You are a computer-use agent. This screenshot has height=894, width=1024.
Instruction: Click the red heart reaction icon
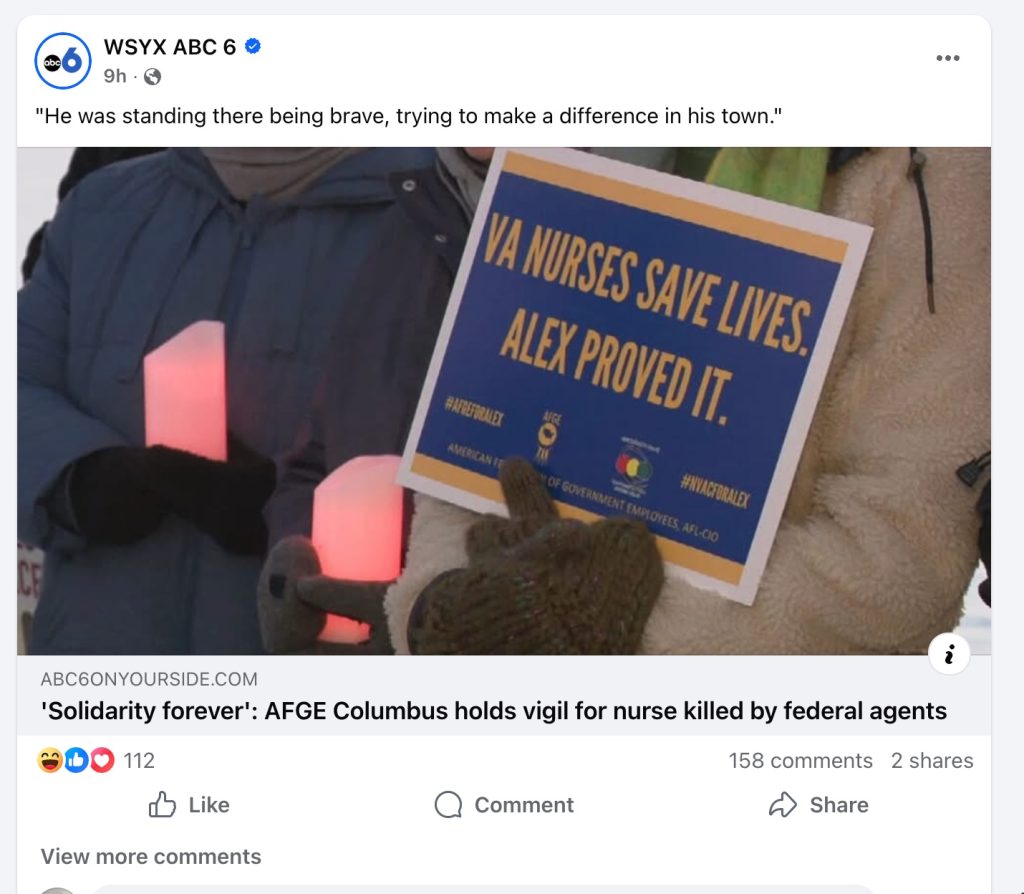click(102, 761)
